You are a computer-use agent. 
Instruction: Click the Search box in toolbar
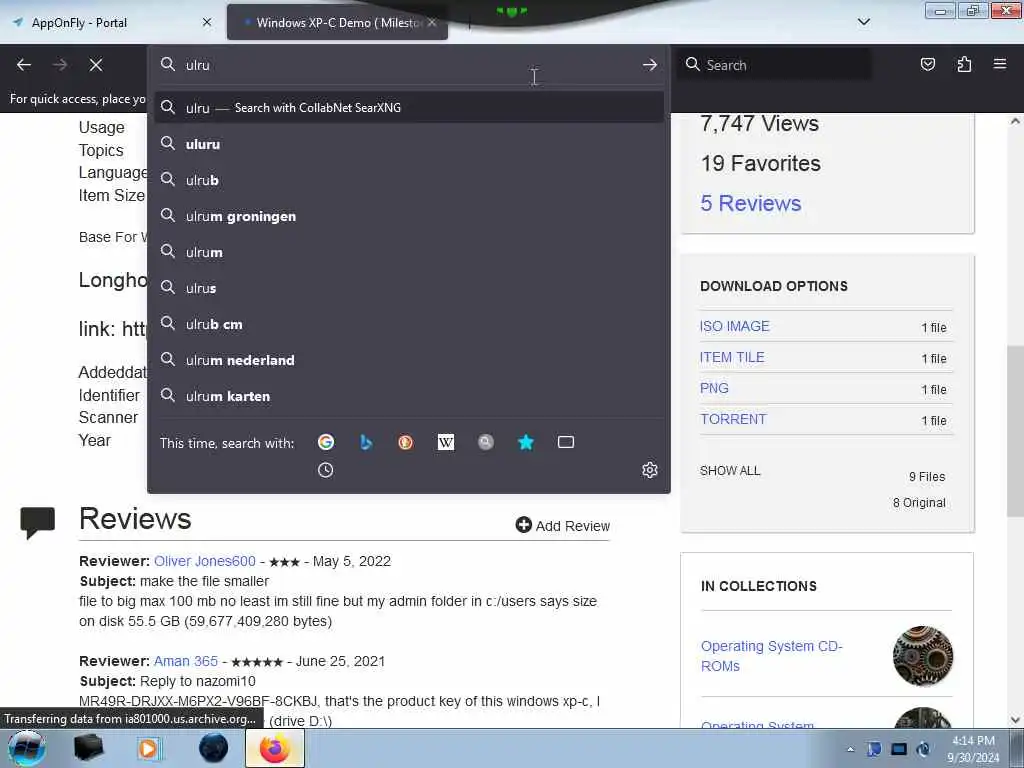click(x=774, y=65)
